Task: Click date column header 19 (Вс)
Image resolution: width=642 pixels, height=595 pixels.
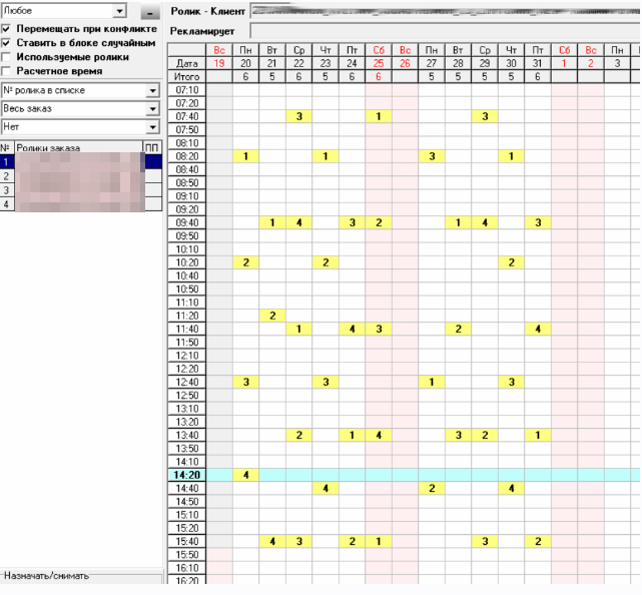Action: 219,63
